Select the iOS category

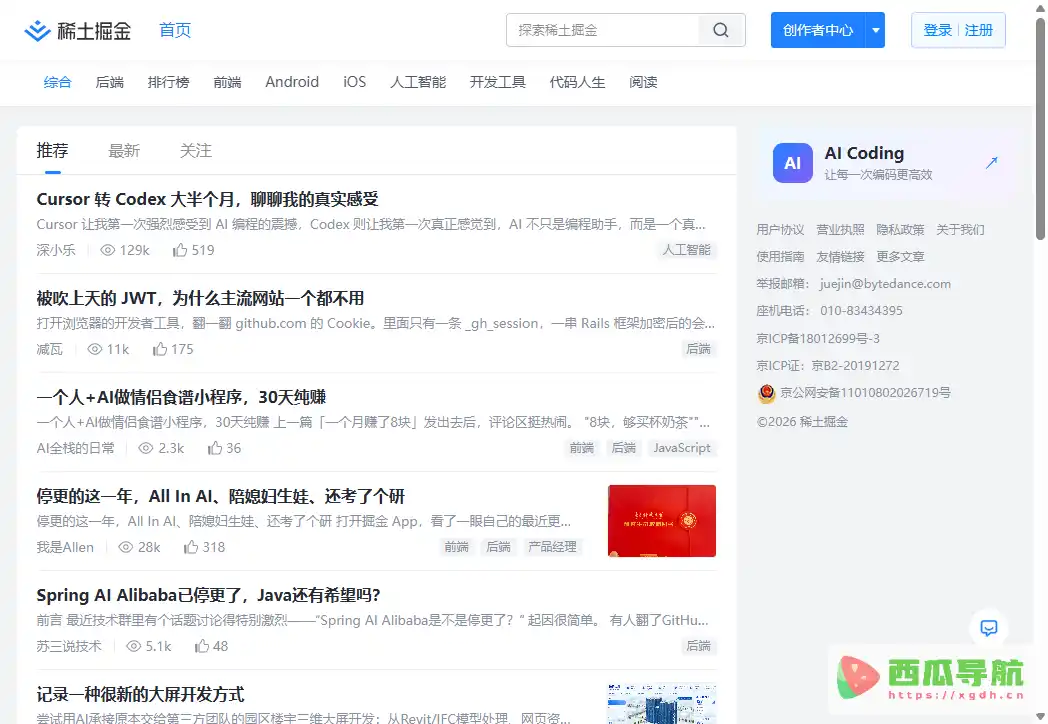[x=355, y=82]
